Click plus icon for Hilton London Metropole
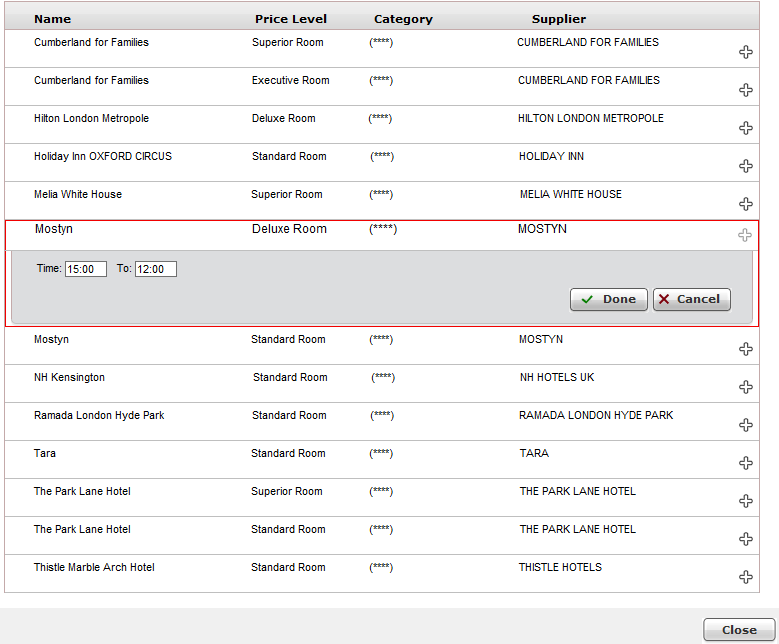Image resolution: width=779 pixels, height=644 pixels. click(746, 128)
